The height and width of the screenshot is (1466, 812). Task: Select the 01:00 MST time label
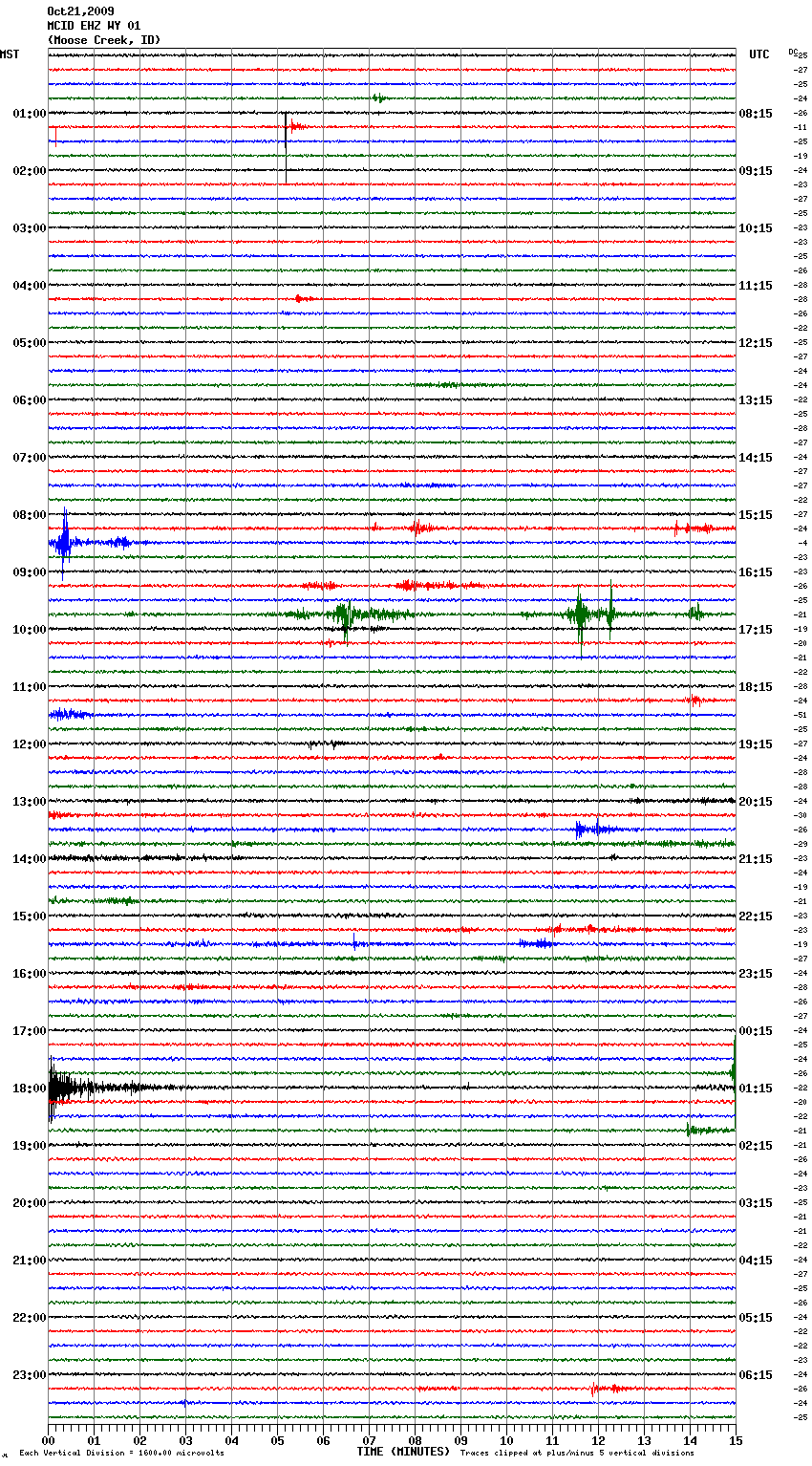click(x=30, y=114)
